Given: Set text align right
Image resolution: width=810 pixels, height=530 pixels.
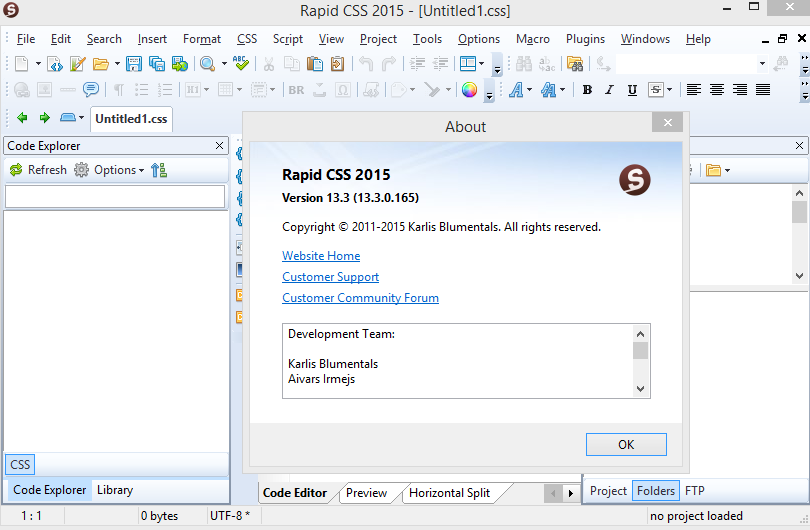Looking at the screenshot, I should click(x=740, y=90).
